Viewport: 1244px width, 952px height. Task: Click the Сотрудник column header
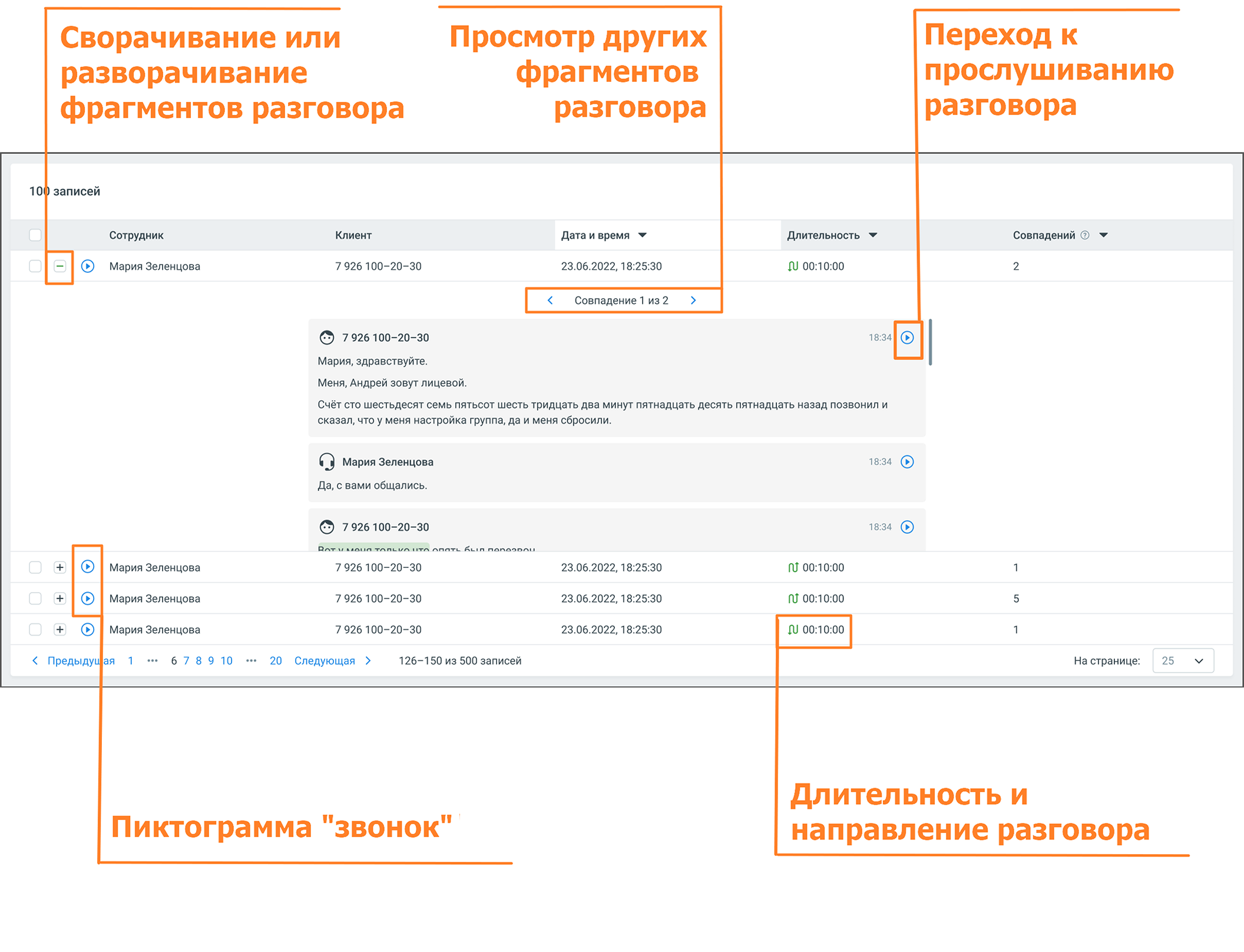pos(136,235)
